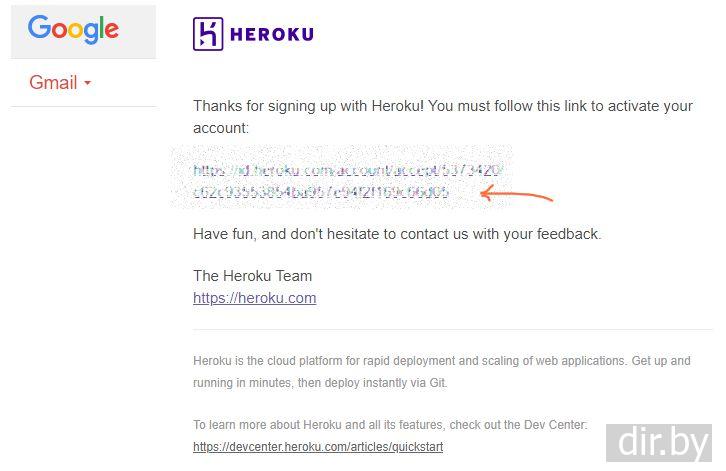Click the orange hand-drawn arrow

(516, 194)
